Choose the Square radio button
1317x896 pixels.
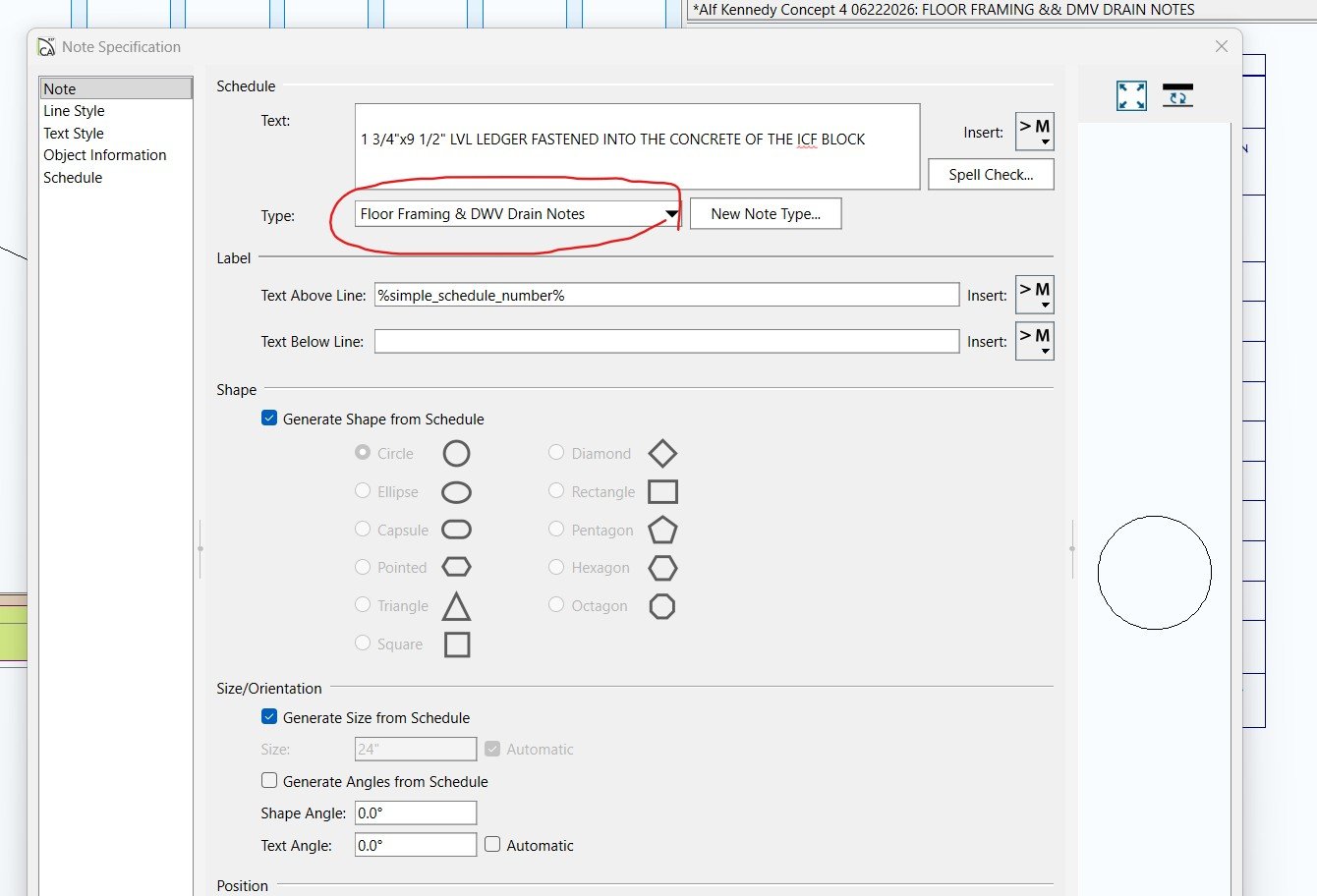[363, 643]
